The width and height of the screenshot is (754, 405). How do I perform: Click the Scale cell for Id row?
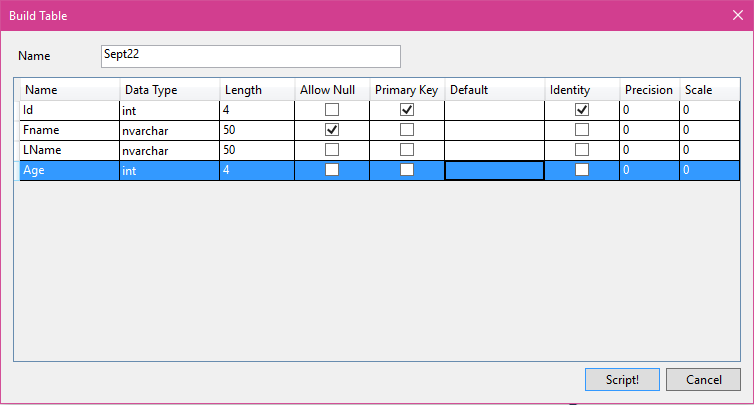pyautogui.click(x=709, y=110)
